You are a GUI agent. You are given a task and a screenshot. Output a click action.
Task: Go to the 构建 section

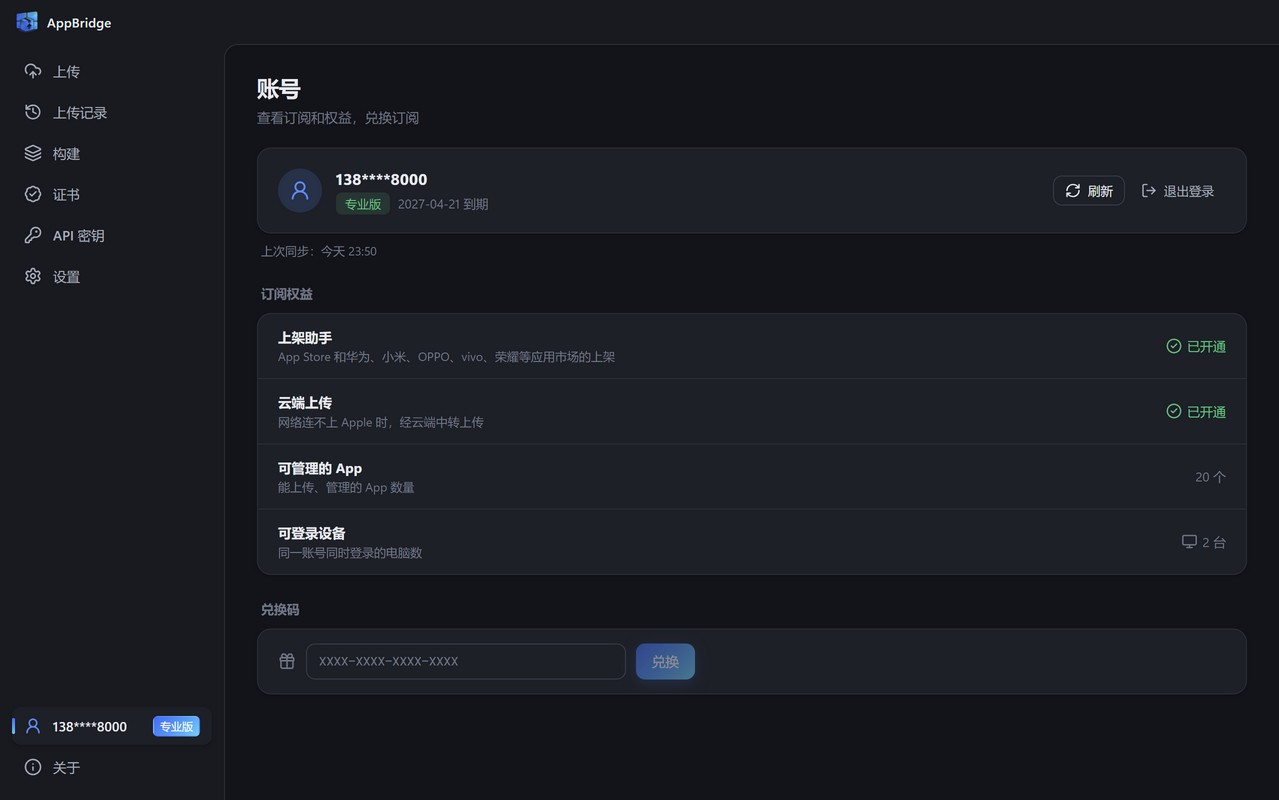112,153
